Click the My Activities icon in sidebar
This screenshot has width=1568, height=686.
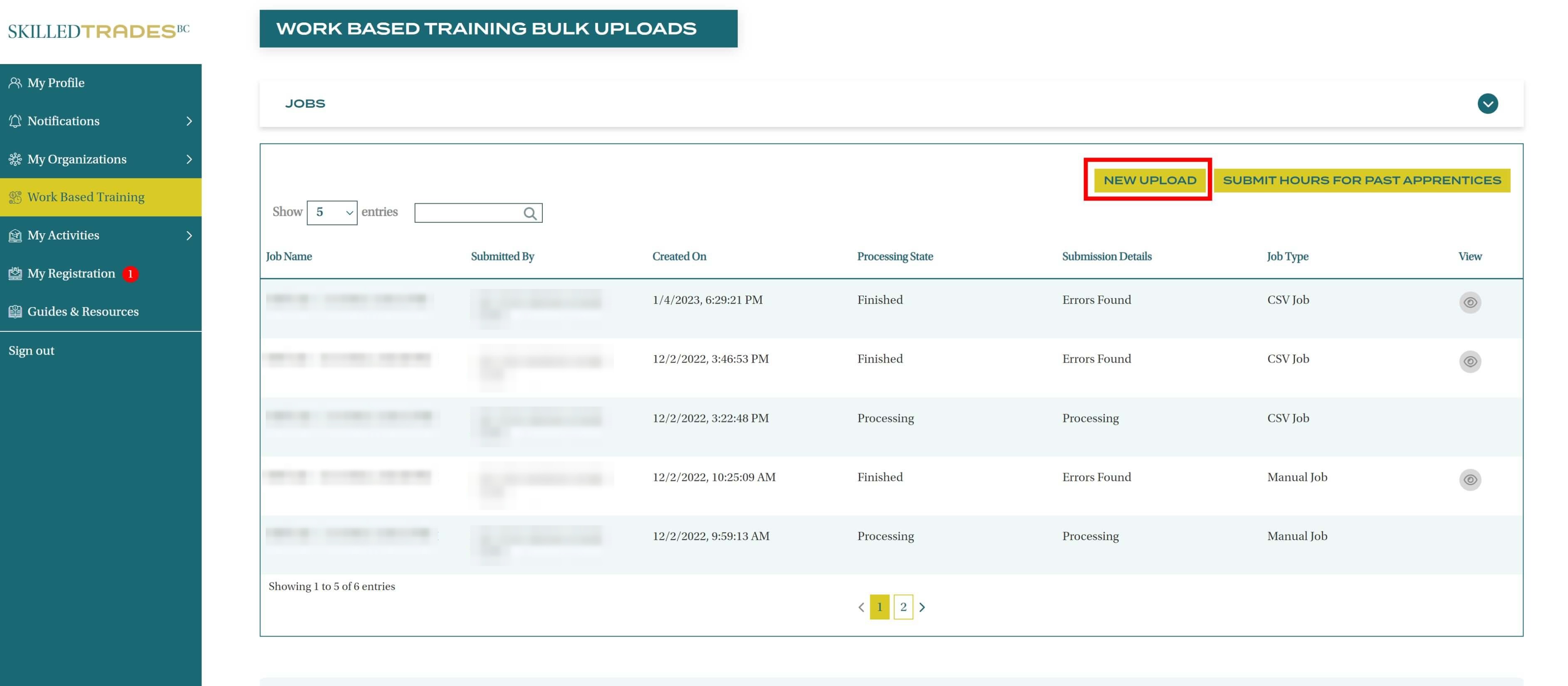coord(15,236)
